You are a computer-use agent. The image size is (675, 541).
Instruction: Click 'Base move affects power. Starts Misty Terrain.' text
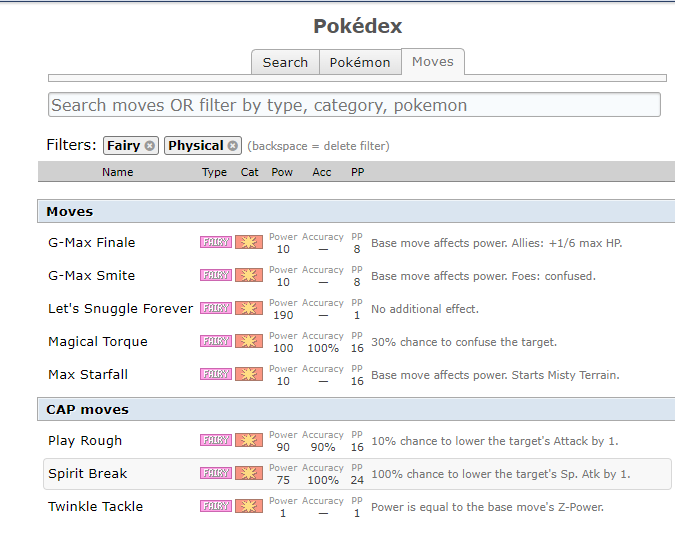pos(495,375)
